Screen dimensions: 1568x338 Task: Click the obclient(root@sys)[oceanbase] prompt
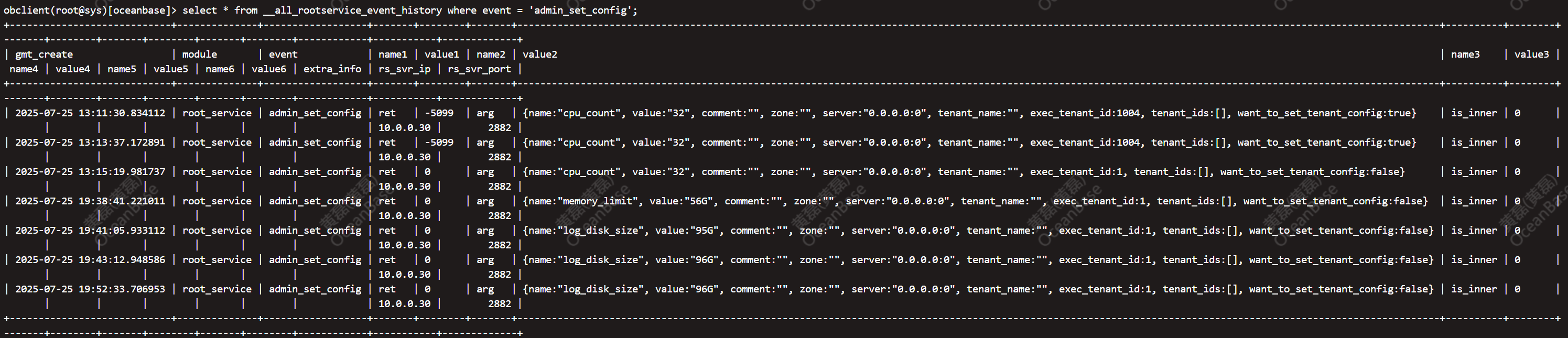point(90,10)
